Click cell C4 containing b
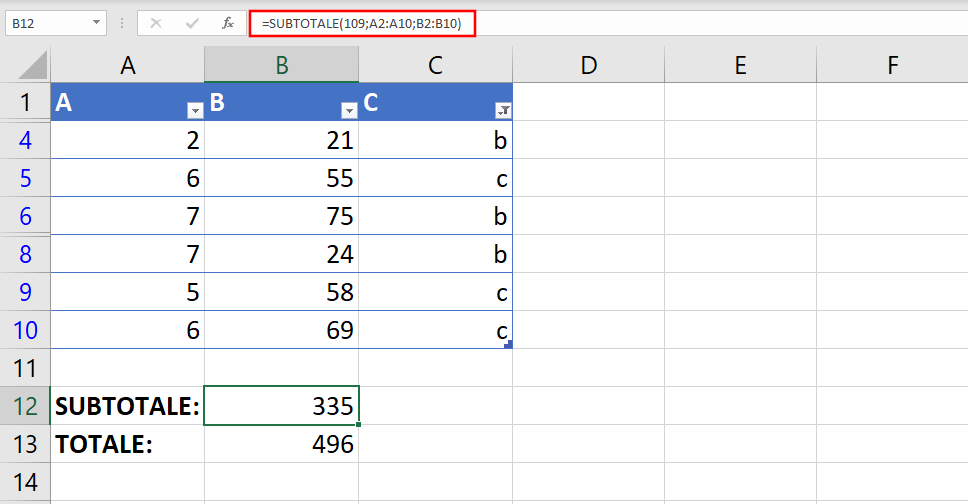Viewport: 968px width, 504px height. tap(435, 140)
